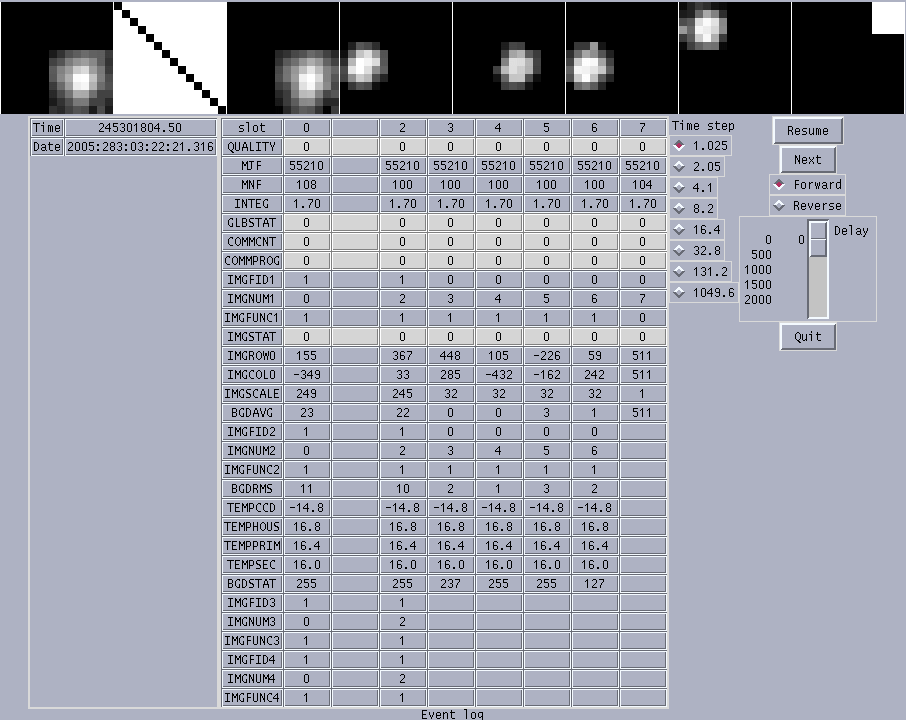Click the 'slot' header cell
The image size is (906, 720).
pos(252,128)
